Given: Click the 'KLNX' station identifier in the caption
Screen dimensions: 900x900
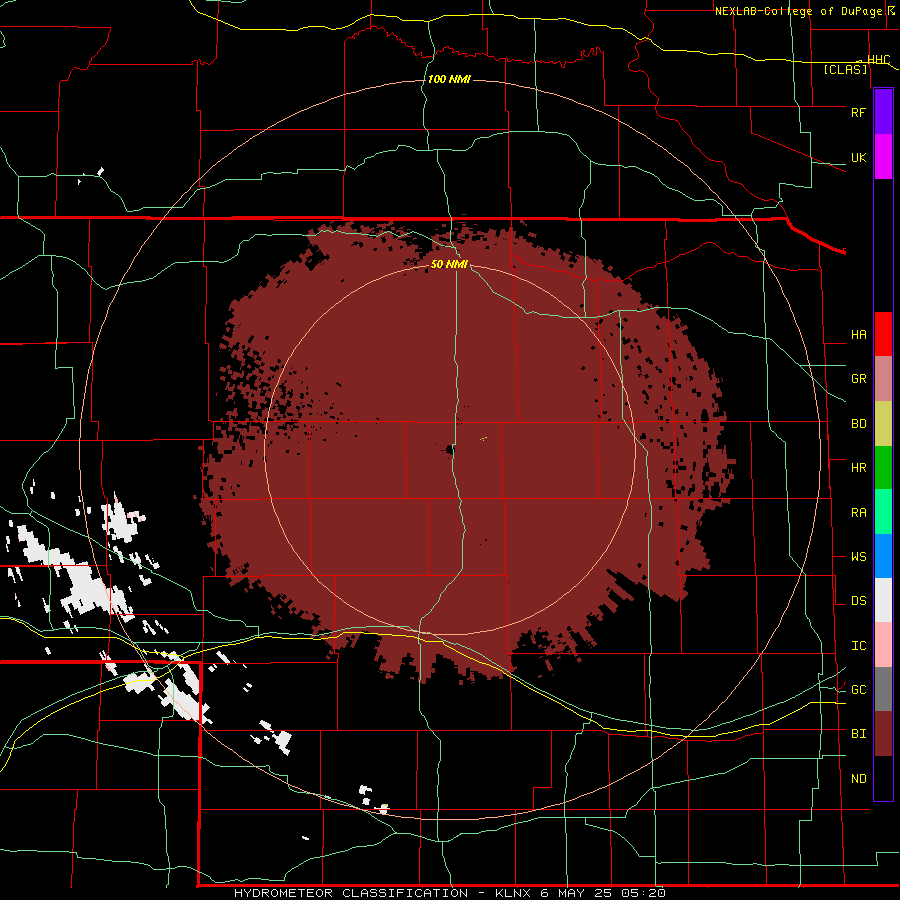Looking at the screenshot, I should [514, 893].
